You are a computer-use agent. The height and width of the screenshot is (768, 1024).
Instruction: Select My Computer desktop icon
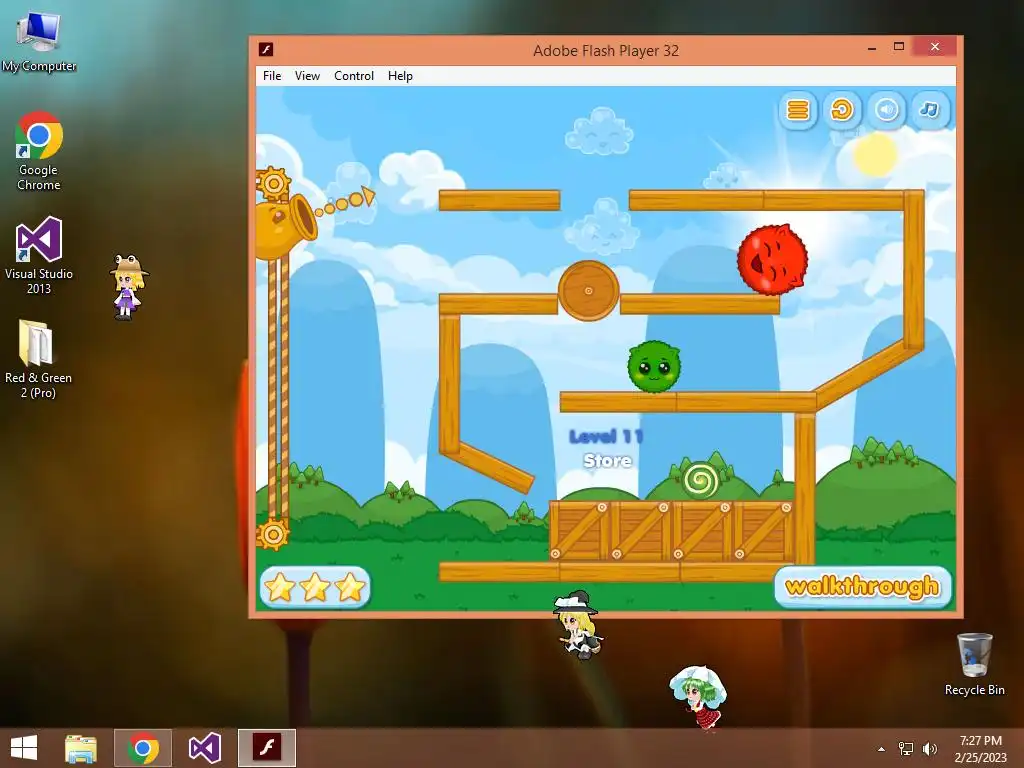coord(39,42)
